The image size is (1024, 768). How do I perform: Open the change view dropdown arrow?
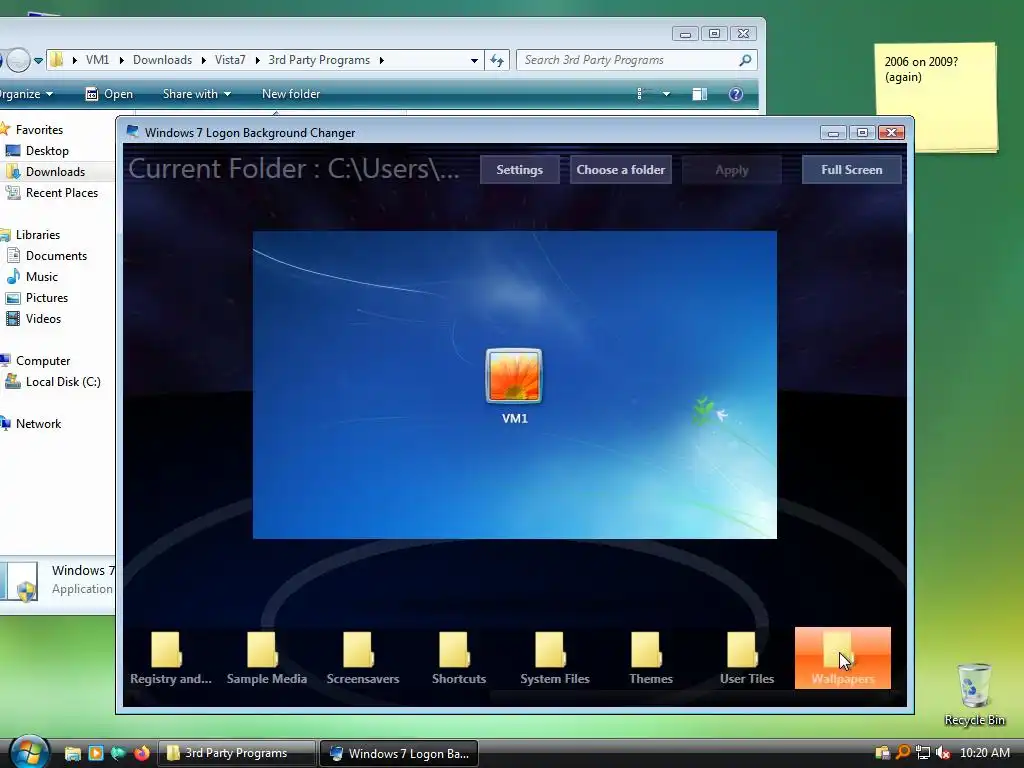[666, 94]
